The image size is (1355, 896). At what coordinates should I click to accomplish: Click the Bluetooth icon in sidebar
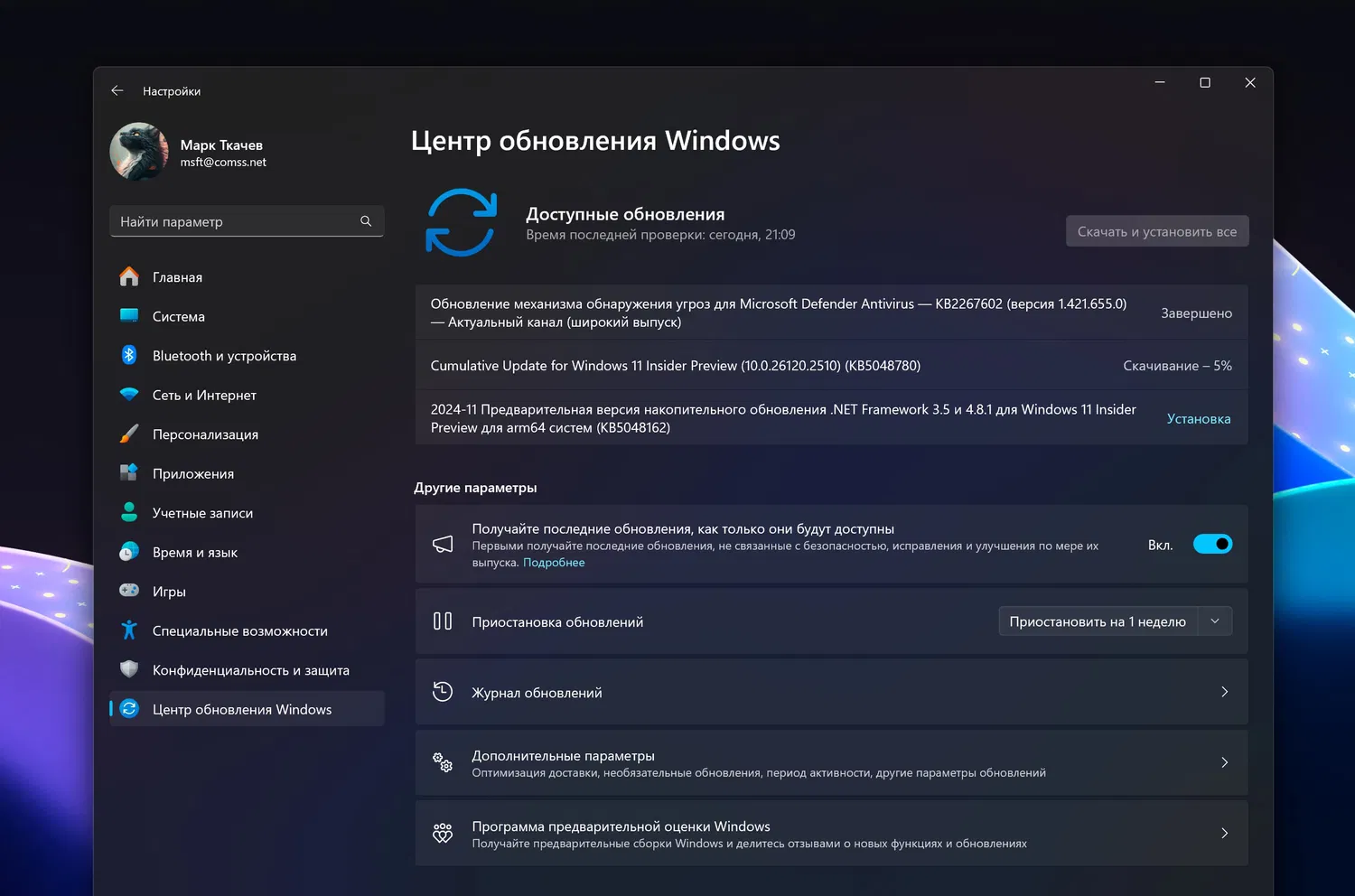(129, 355)
